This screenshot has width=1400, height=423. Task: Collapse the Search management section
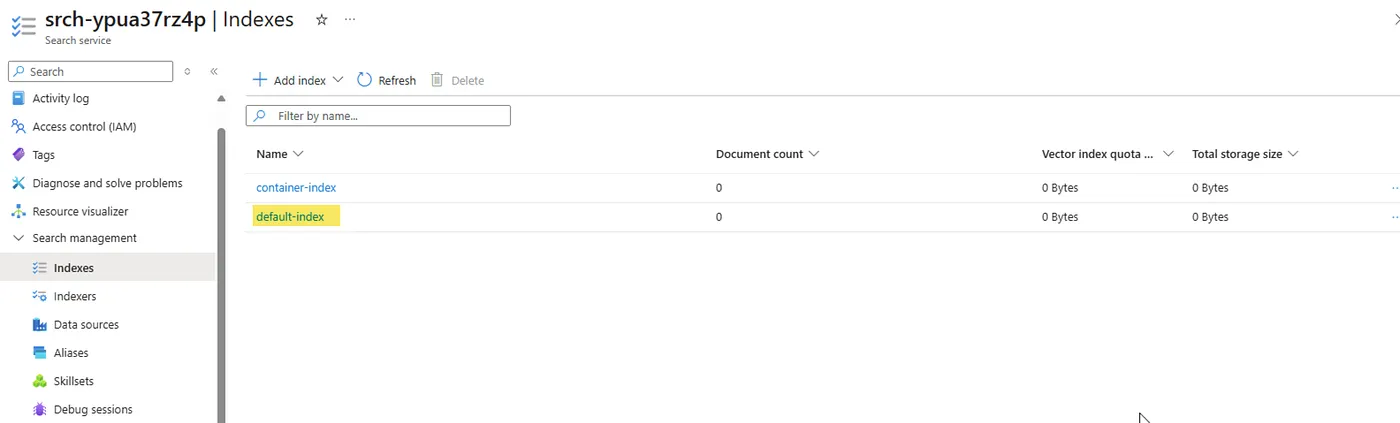point(18,238)
